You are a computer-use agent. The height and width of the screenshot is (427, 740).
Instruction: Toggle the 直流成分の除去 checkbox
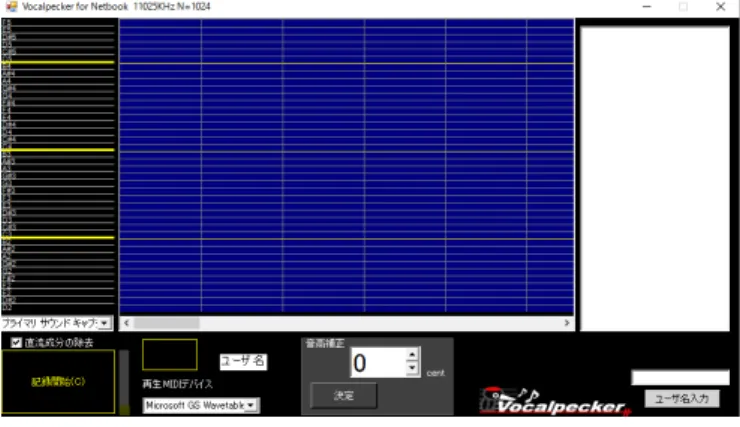[x=16, y=343]
